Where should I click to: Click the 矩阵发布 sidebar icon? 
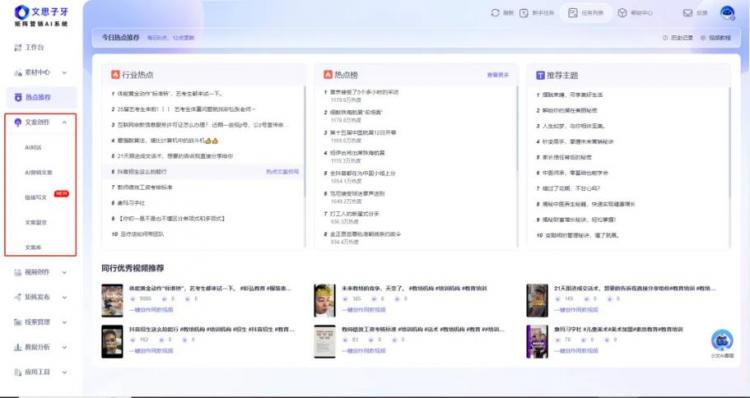click(18, 297)
